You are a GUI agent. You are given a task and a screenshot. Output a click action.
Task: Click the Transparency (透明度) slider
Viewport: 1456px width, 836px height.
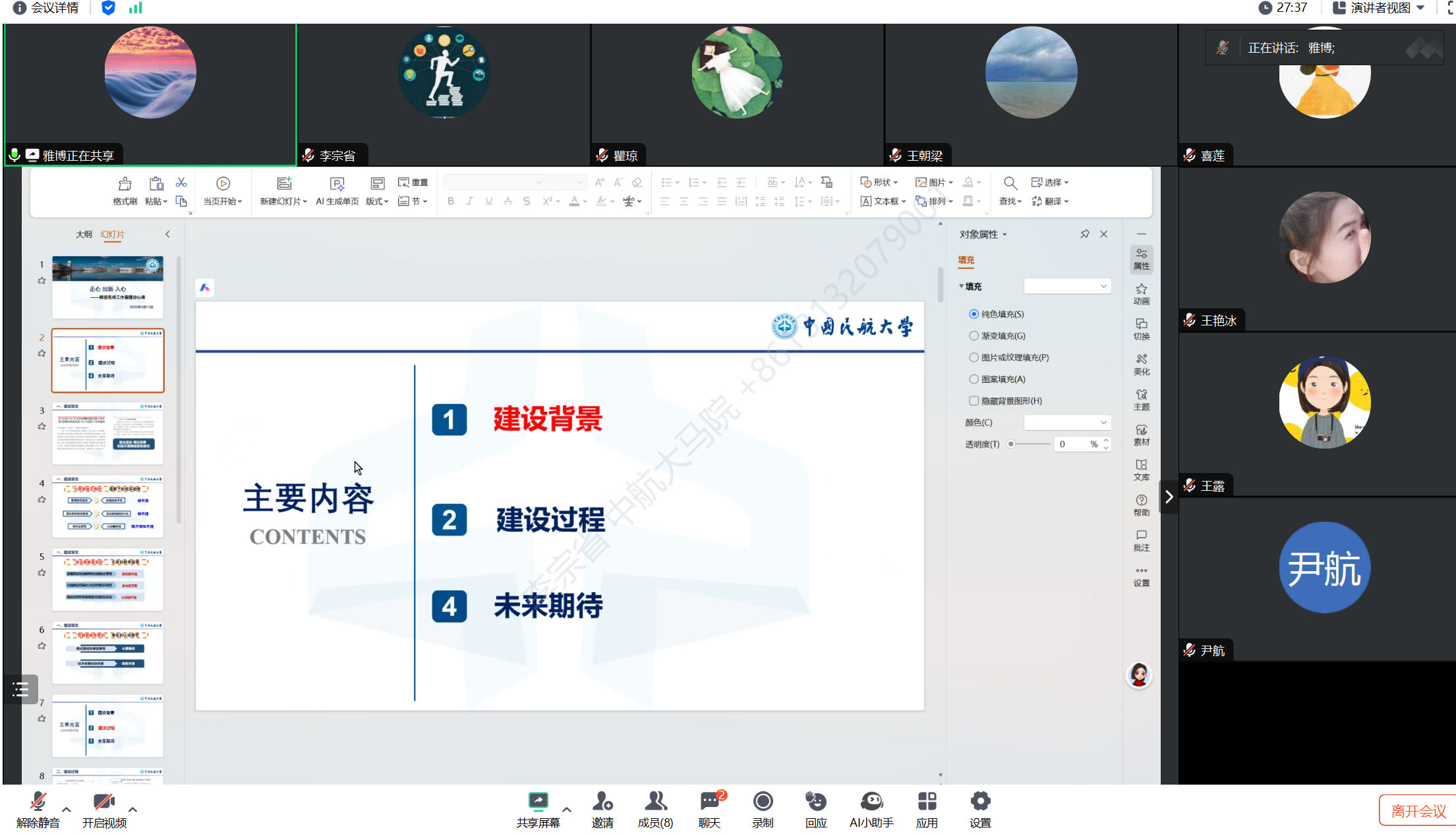point(1030,444)
